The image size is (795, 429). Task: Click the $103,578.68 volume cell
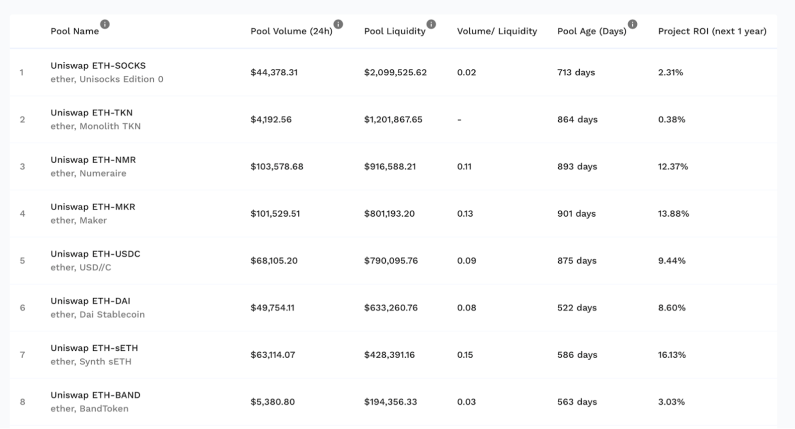(277, 167)
